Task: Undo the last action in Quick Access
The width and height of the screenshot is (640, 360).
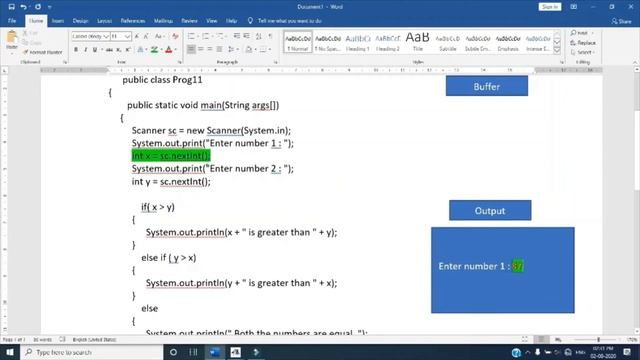Action: pyautogui.click(x=24, y=7)
